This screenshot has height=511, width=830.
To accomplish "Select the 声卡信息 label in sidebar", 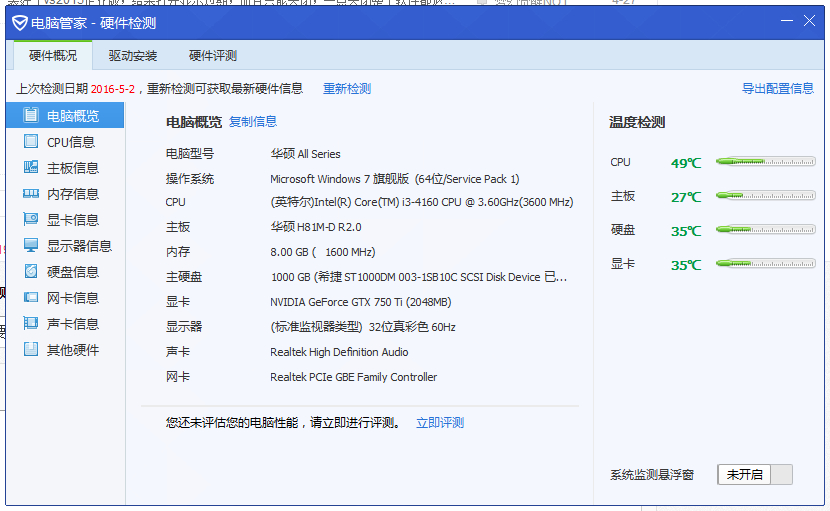I will (73, 324).
